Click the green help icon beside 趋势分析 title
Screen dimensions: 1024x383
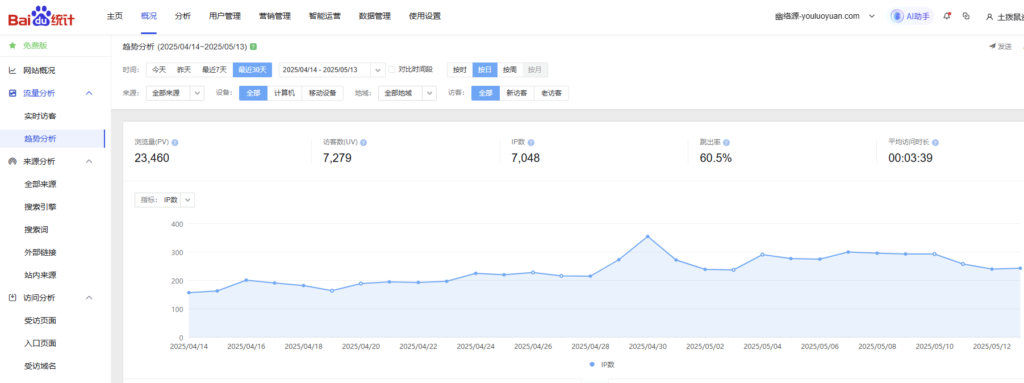pyautogui.click(x=253, y=46)
